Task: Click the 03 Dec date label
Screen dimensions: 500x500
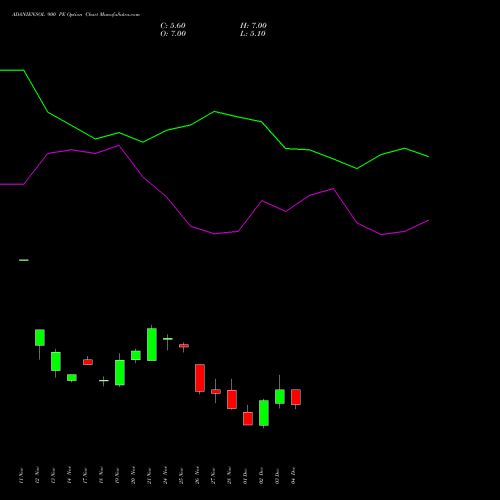Action: pyautogui.click(x=278, y=476)
